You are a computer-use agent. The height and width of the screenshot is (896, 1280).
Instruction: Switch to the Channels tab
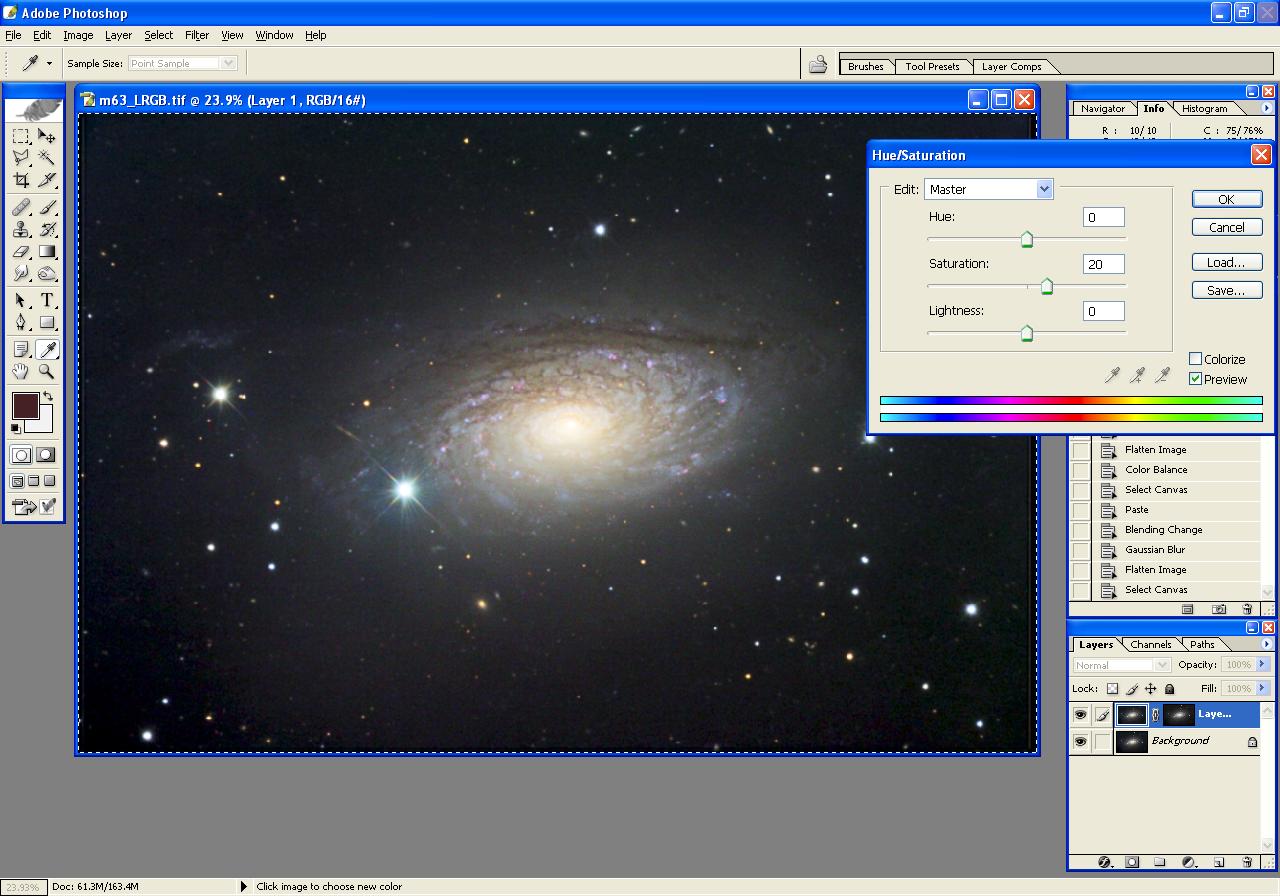1150,645
